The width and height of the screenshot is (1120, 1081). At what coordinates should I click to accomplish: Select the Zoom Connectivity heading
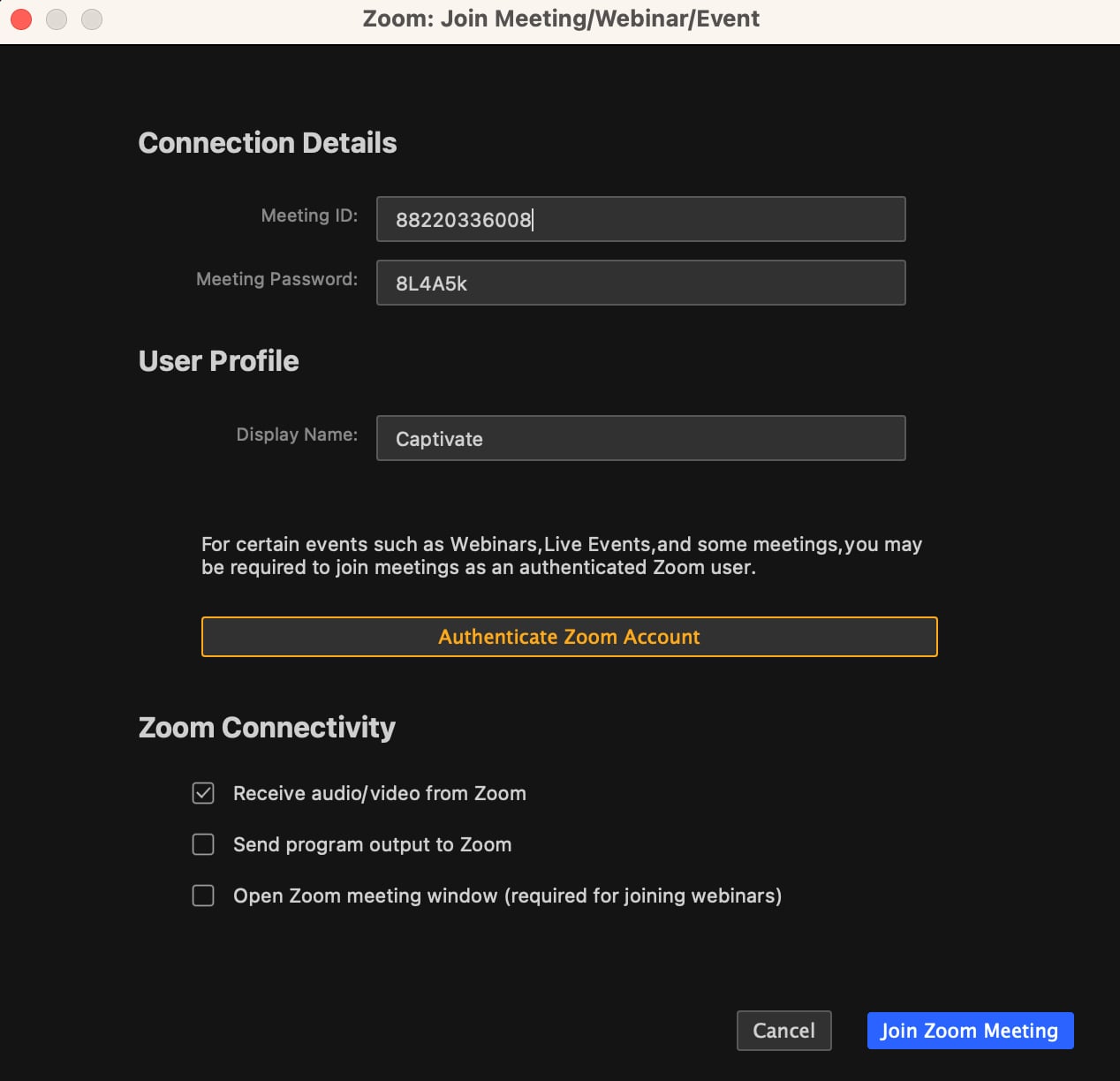pos(267,728)
